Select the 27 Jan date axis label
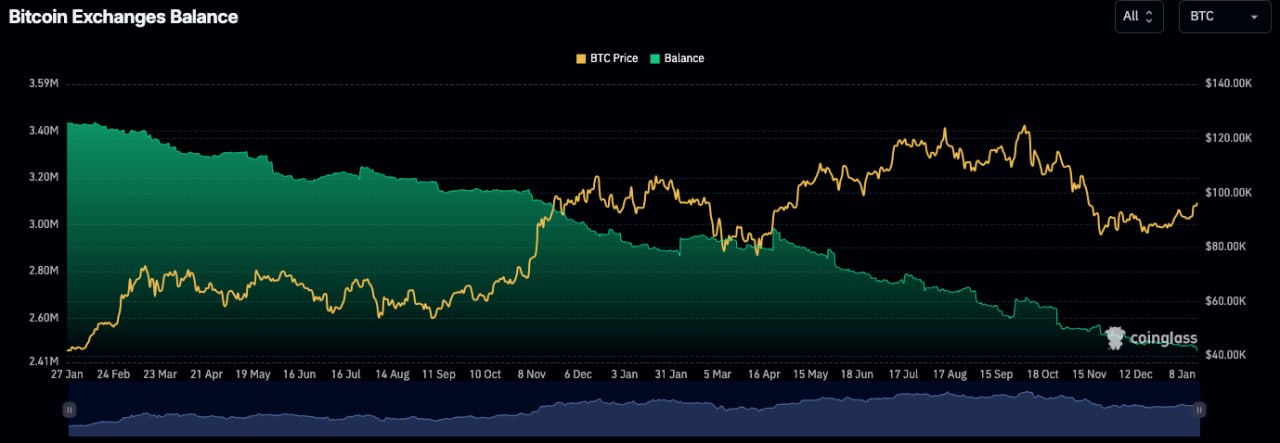The height and width of the screenshot is (443, 1280). coord(67,373)
